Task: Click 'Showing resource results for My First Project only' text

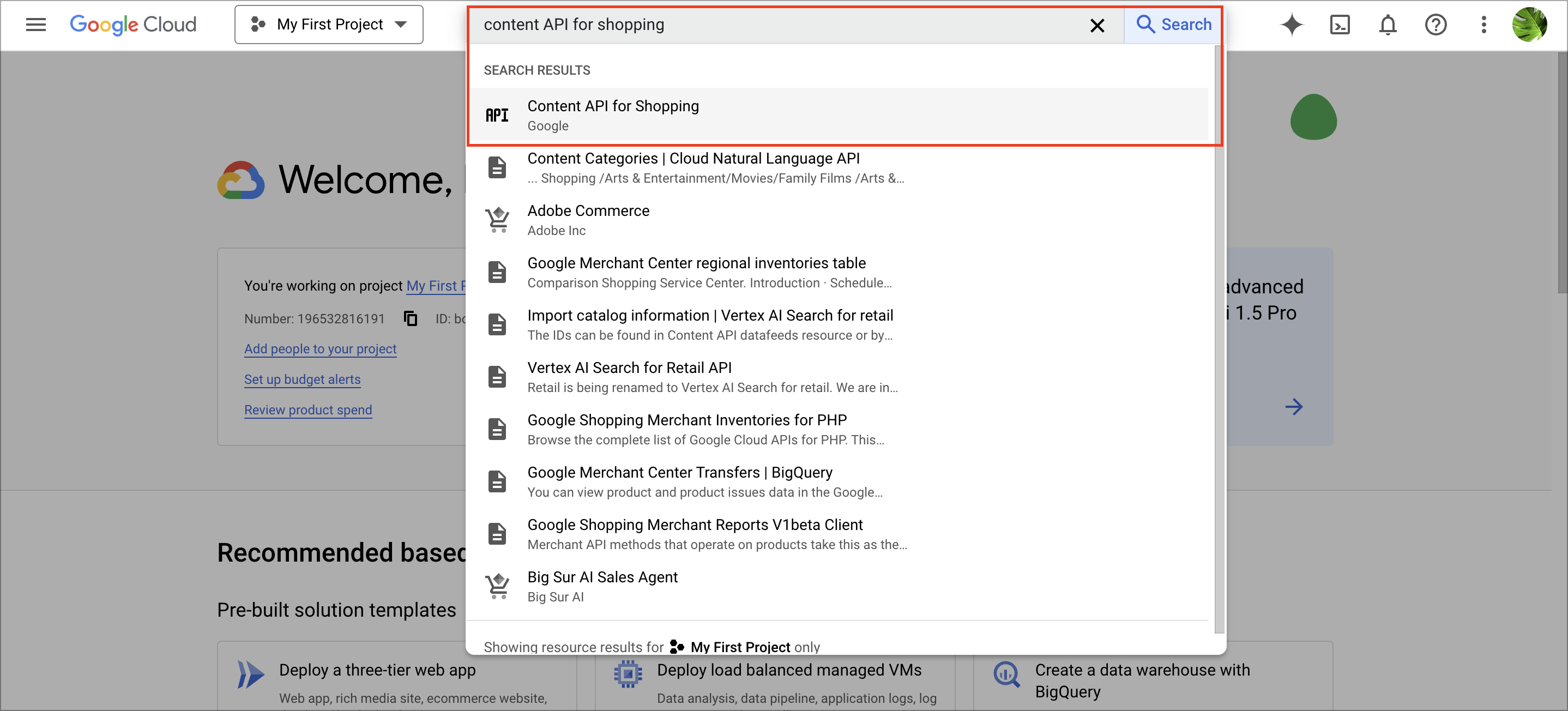Action: [x=652, y=647]
